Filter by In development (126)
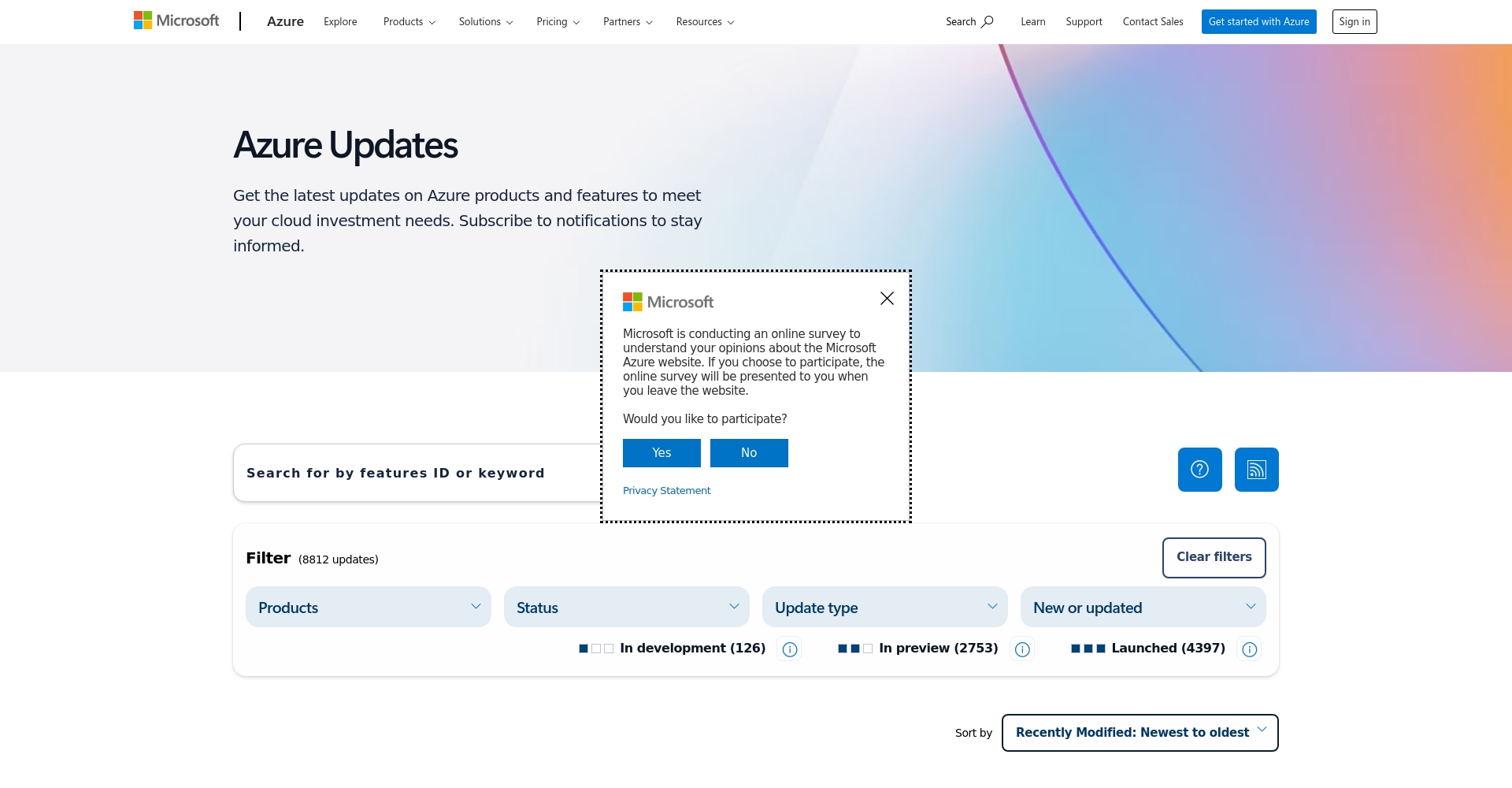Viewport: 1512px width, 788px height. 673,649
